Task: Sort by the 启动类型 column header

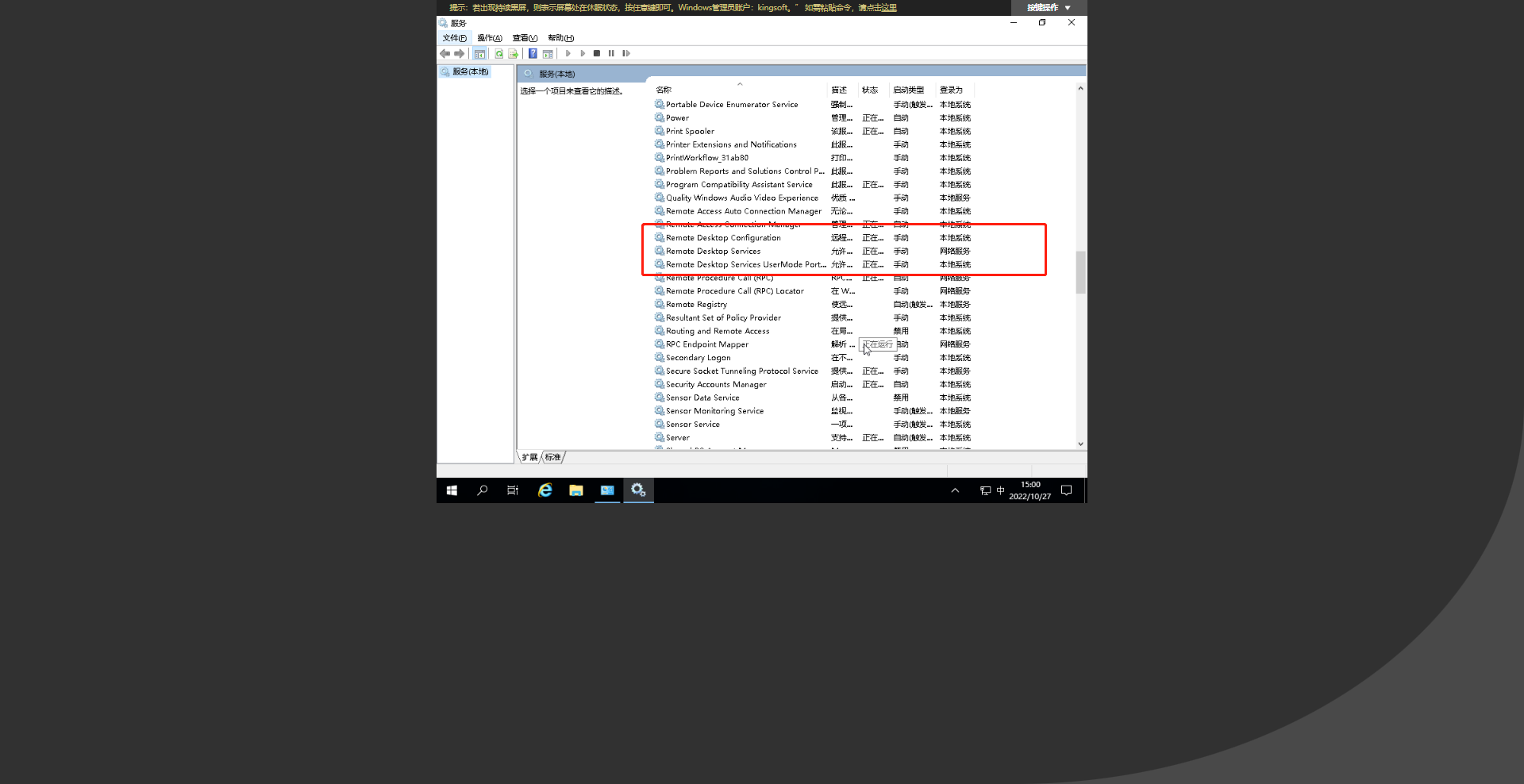Action: pos(913,90)
